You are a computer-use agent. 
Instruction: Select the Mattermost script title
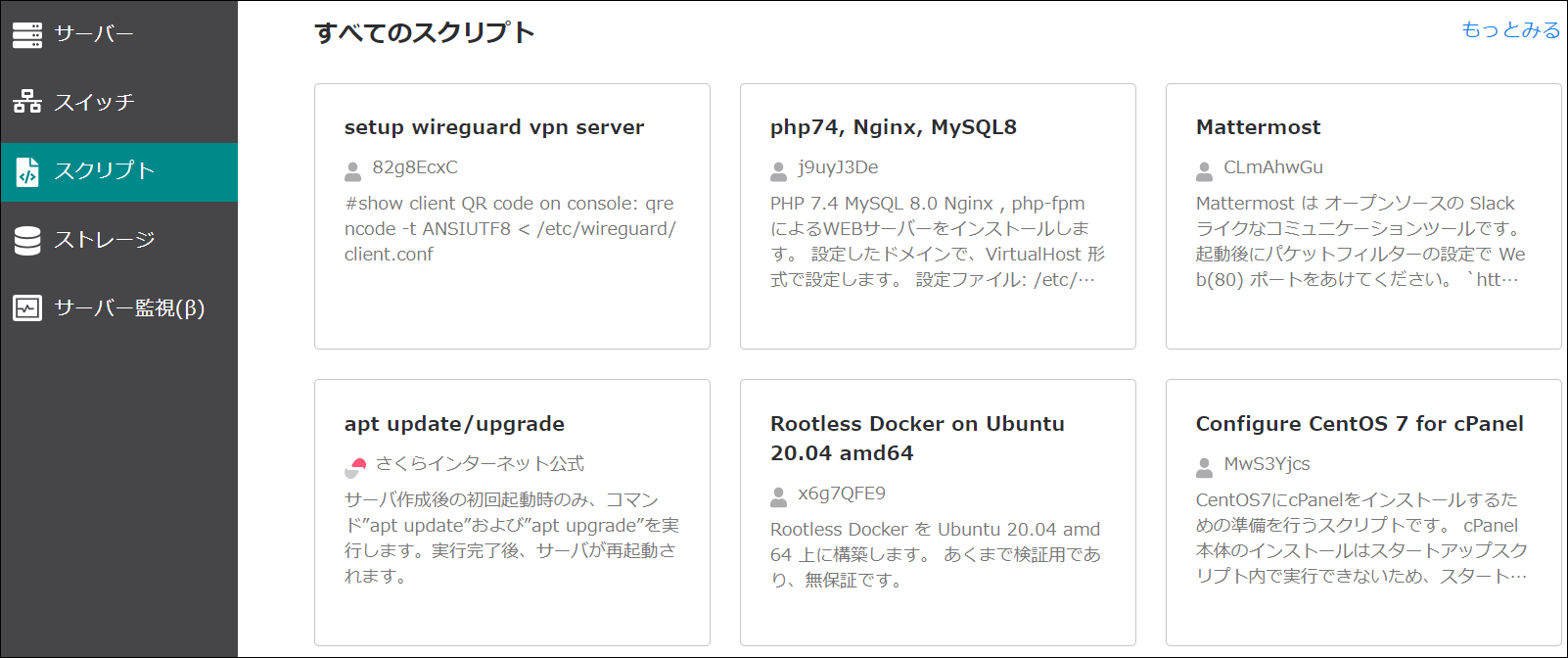1258,127
